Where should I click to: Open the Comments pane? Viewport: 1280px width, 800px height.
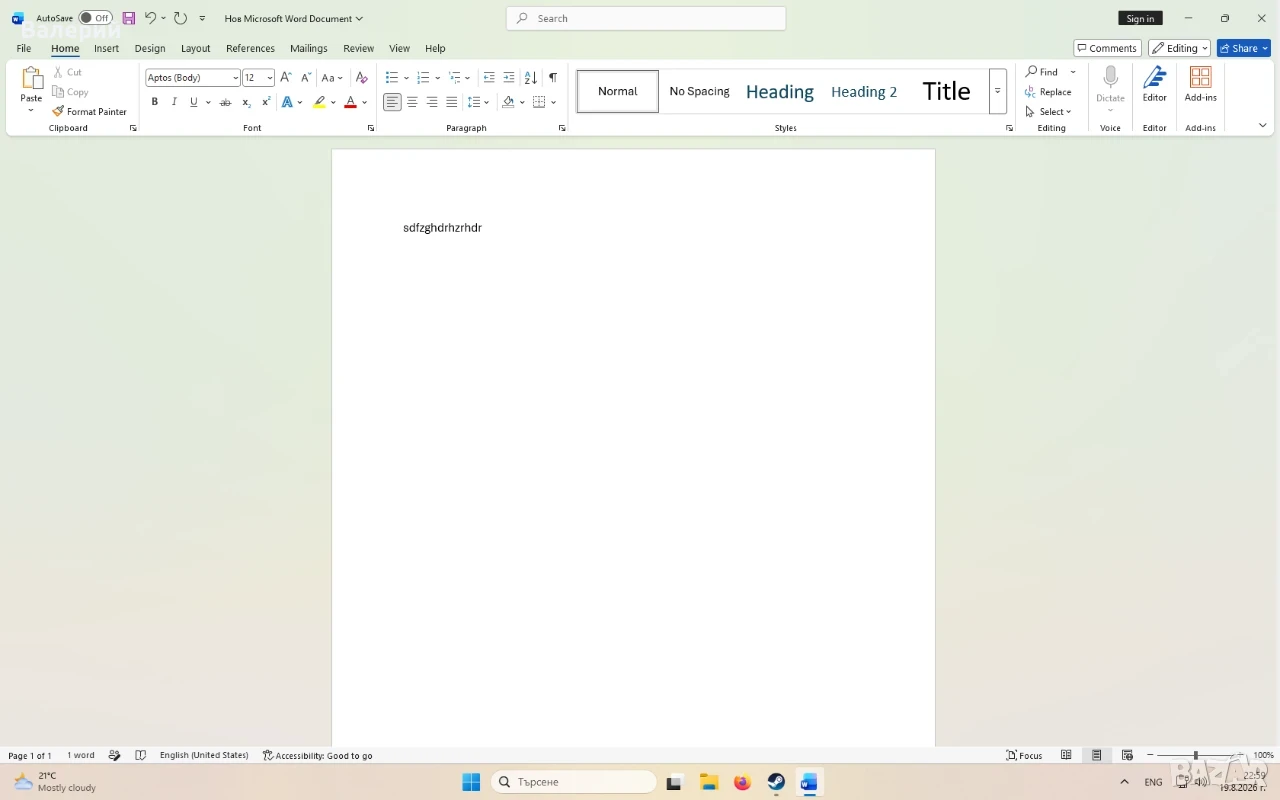(x=1107, y=48)
